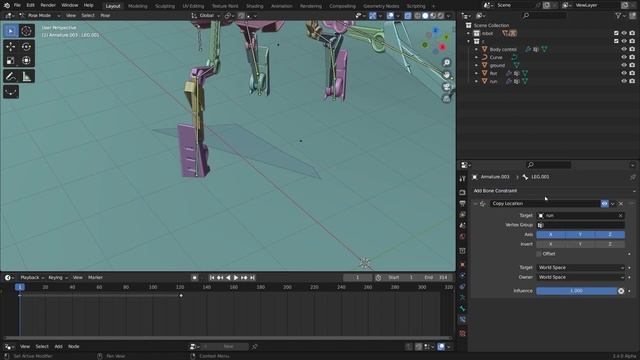Image resolution: width=640 pixels, height=360 pixels.
Task: Open the Render properties tab
Action: point(462,192)
